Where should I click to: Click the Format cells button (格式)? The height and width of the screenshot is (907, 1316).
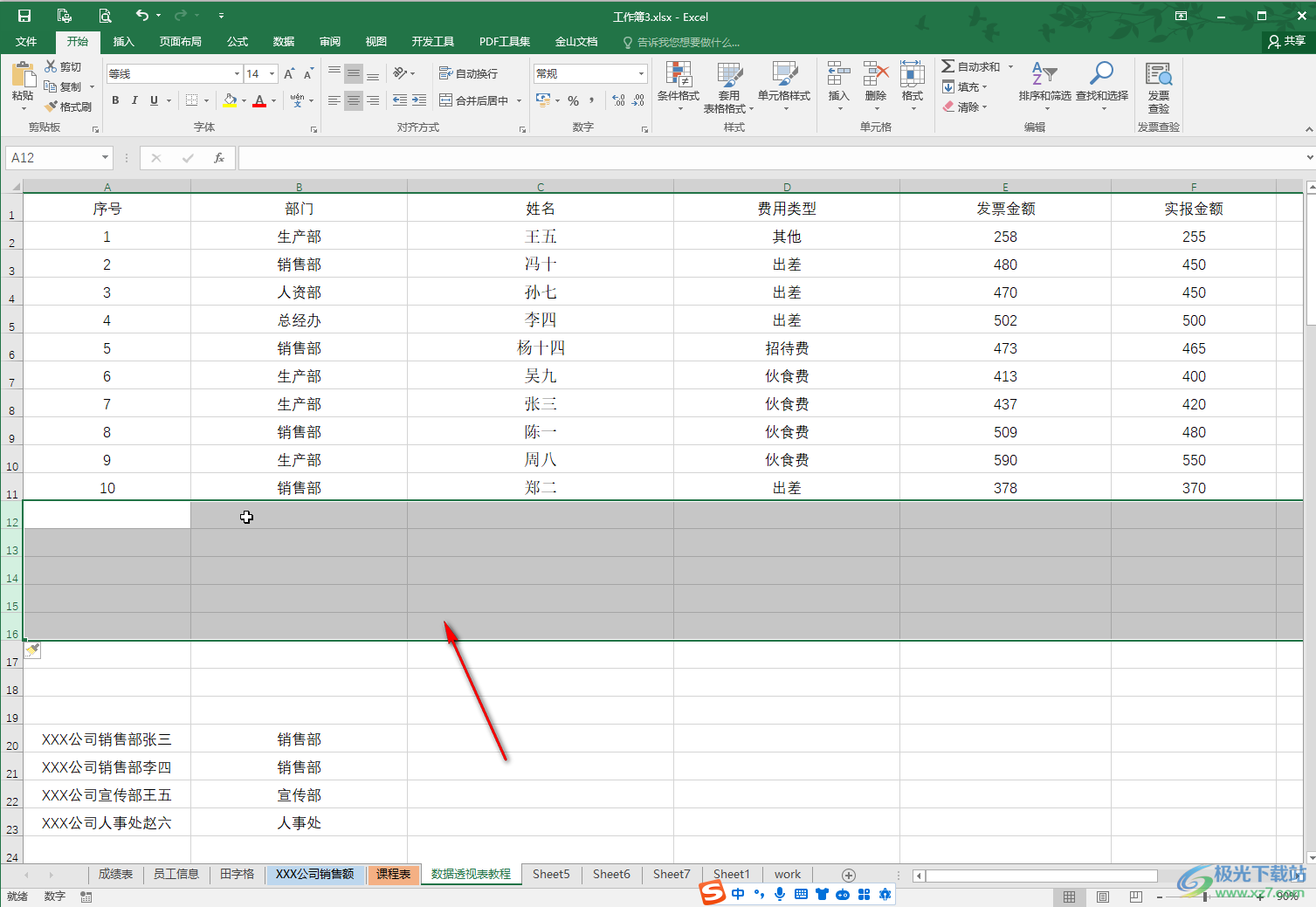[x=913, y=86]
